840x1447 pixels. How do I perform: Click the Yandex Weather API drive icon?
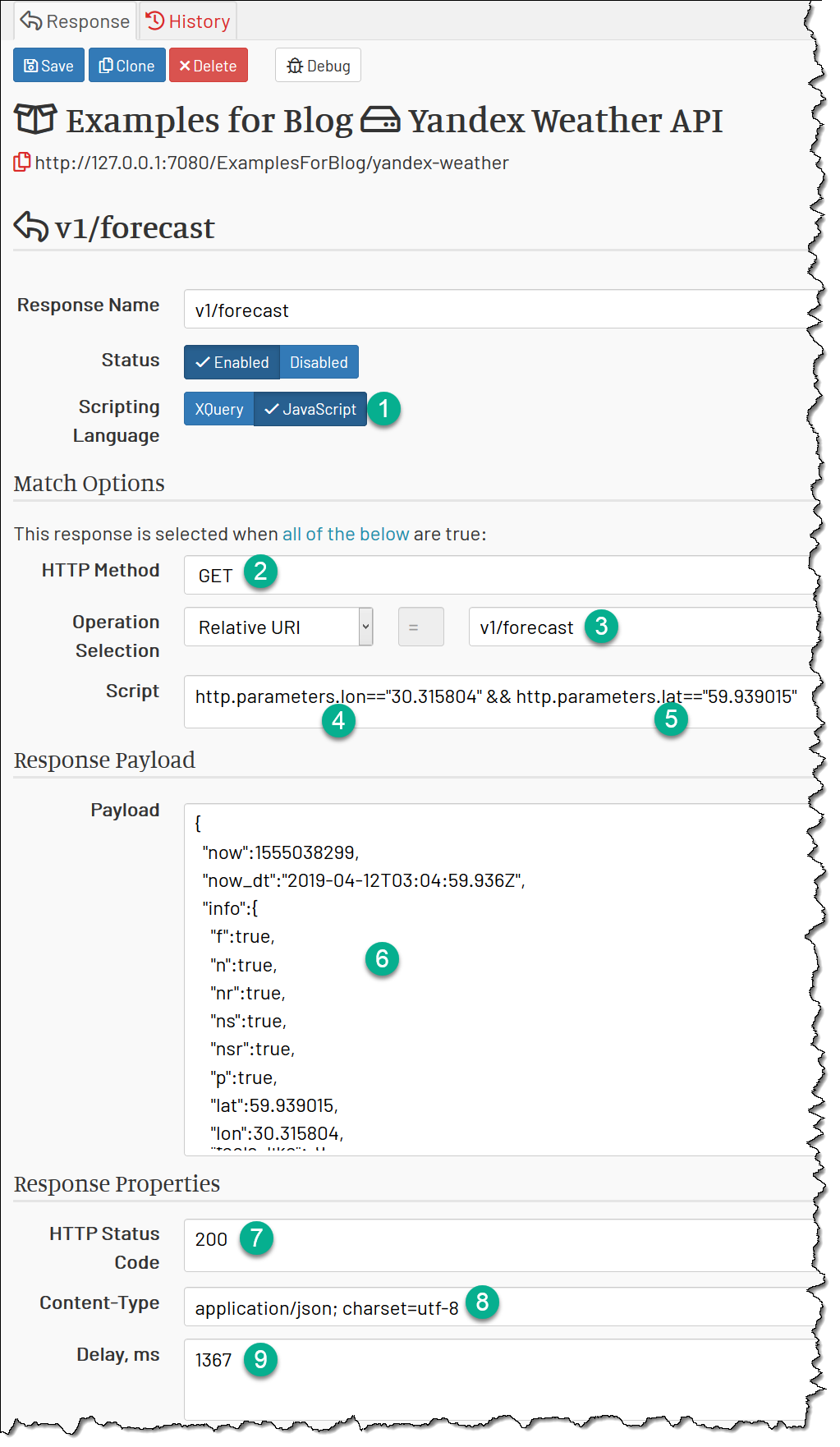point(380,120)
